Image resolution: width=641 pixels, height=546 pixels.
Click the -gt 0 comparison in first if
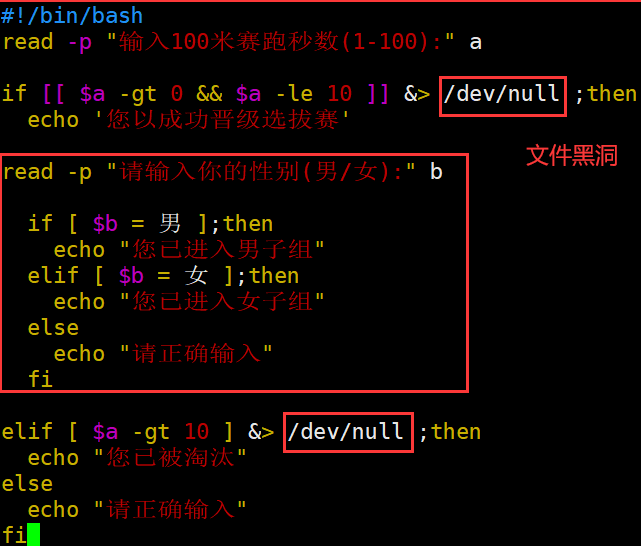[x=152, y=94]
